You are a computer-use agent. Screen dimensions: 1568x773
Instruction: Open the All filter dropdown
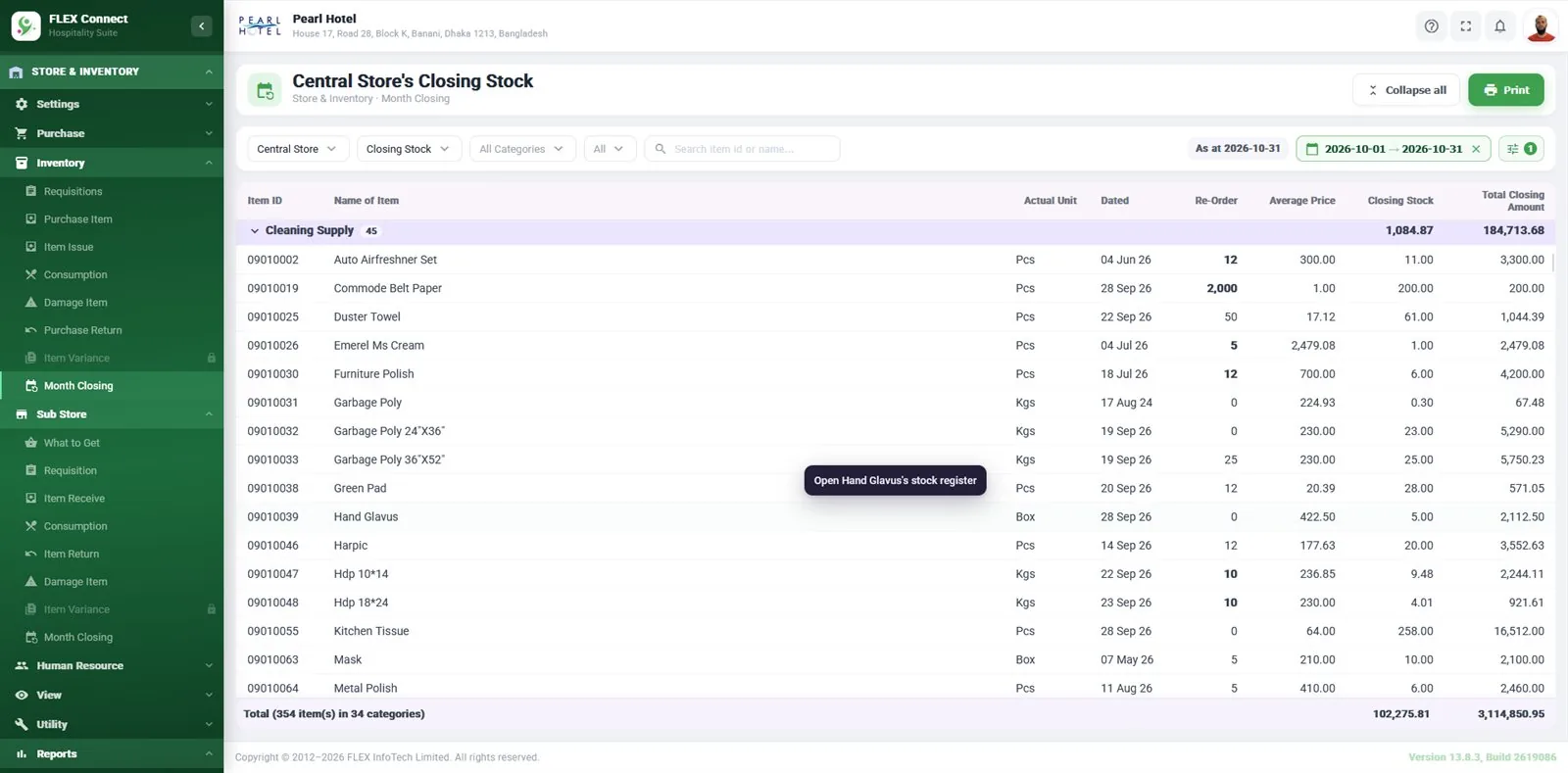pyautogui.click(x=610, y=149)
